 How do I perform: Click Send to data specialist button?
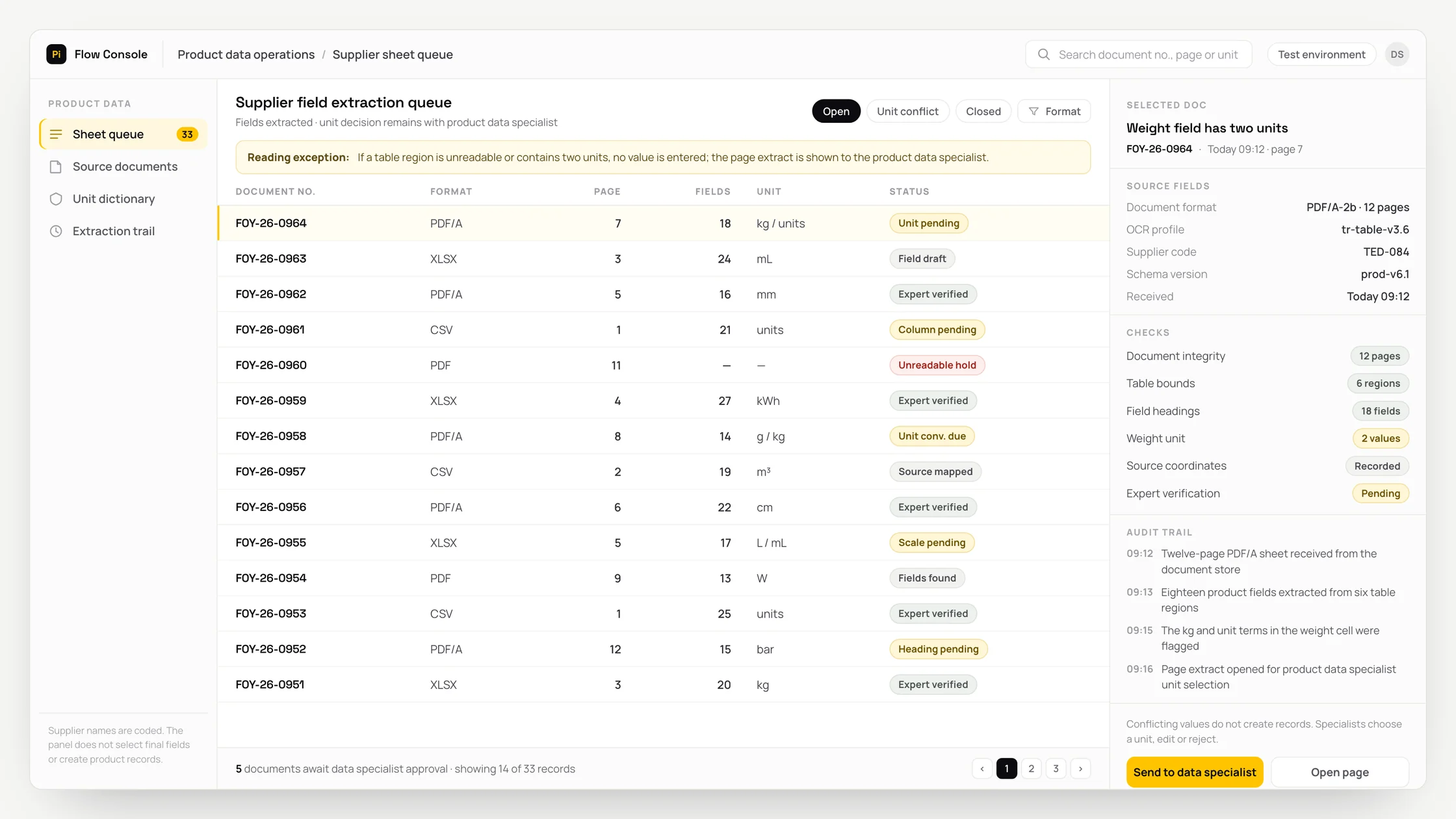pyautogui.click(x=1195, y=772)
